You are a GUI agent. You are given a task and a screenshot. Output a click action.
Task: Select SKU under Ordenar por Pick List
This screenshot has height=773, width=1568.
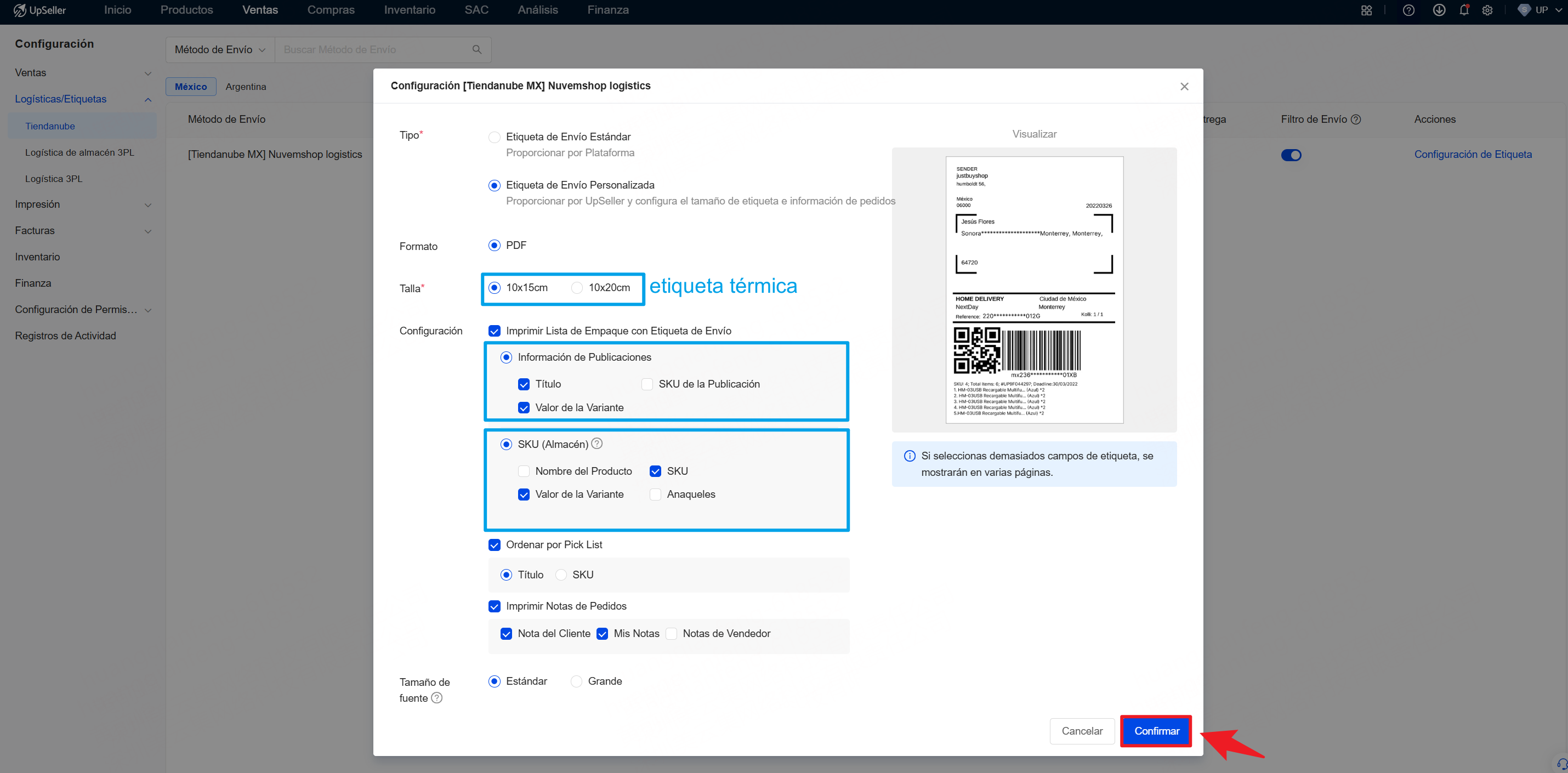561,575
